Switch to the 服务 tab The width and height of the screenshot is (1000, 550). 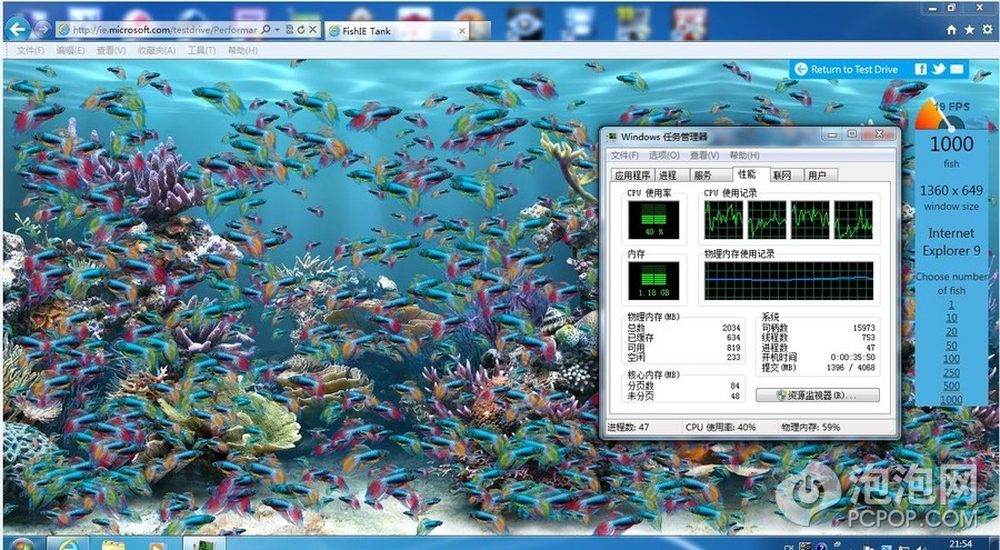click(x=710, y=175)
